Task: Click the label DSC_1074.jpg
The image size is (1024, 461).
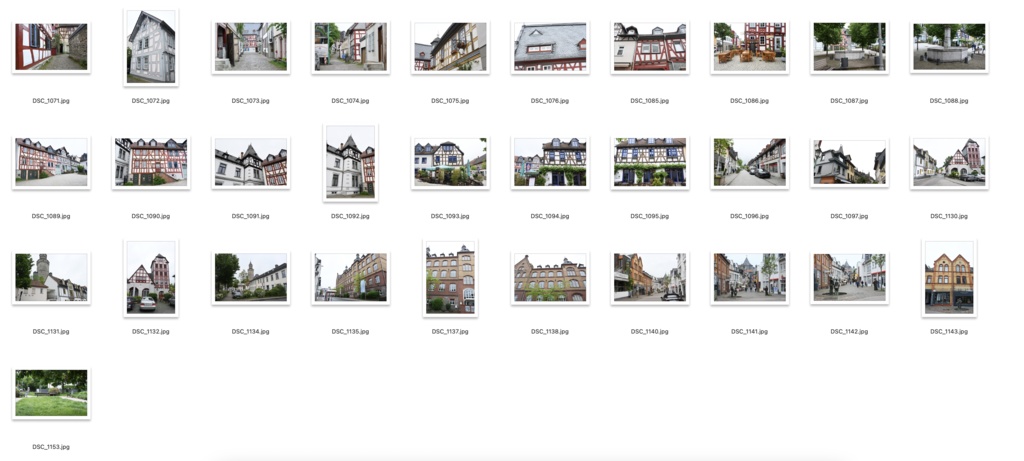Action: (x=351, y=101)
